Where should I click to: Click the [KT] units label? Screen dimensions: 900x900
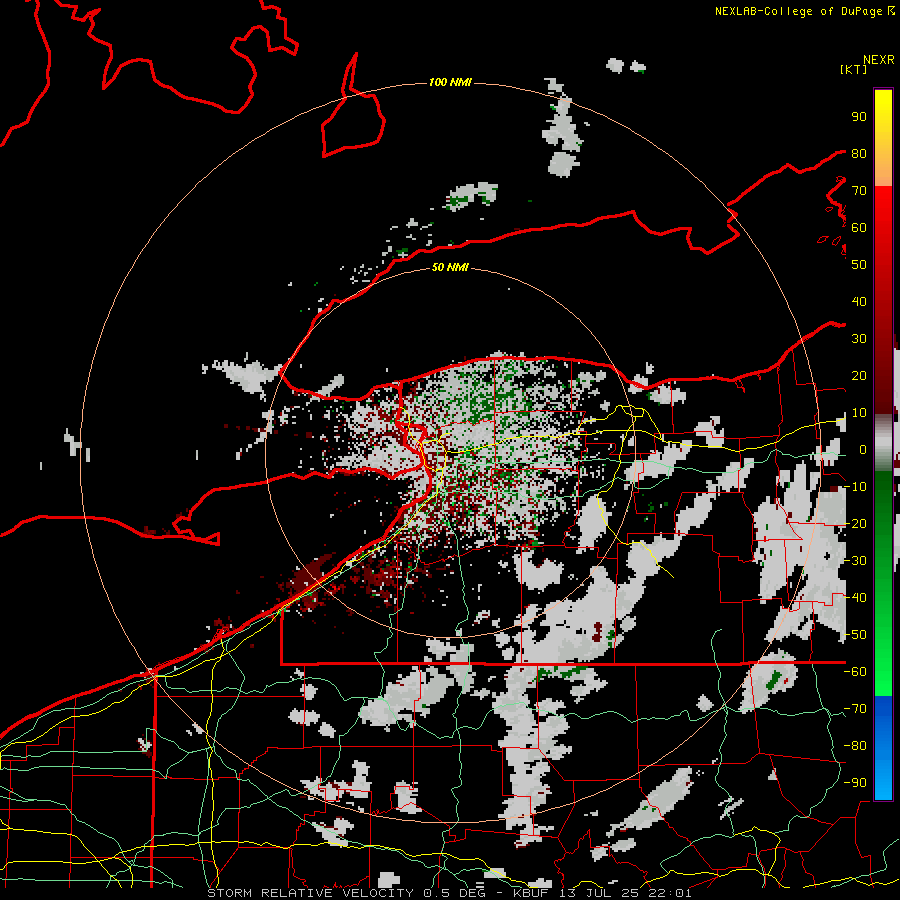[x=854, y=69]
